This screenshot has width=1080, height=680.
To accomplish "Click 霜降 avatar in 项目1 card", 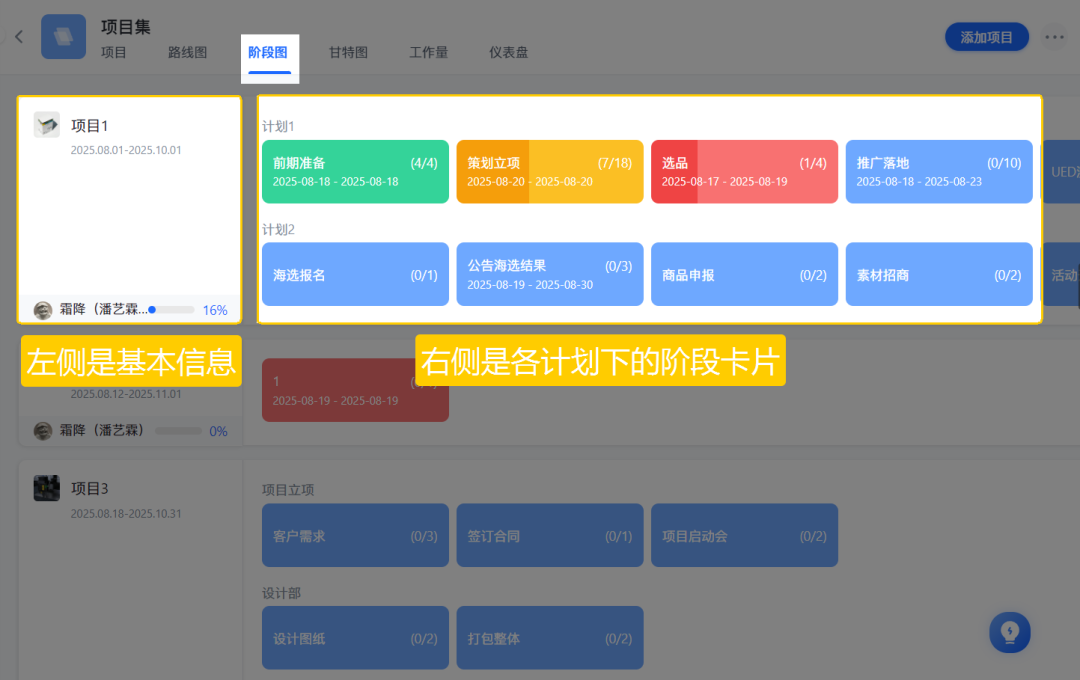I will click(43, 310).
